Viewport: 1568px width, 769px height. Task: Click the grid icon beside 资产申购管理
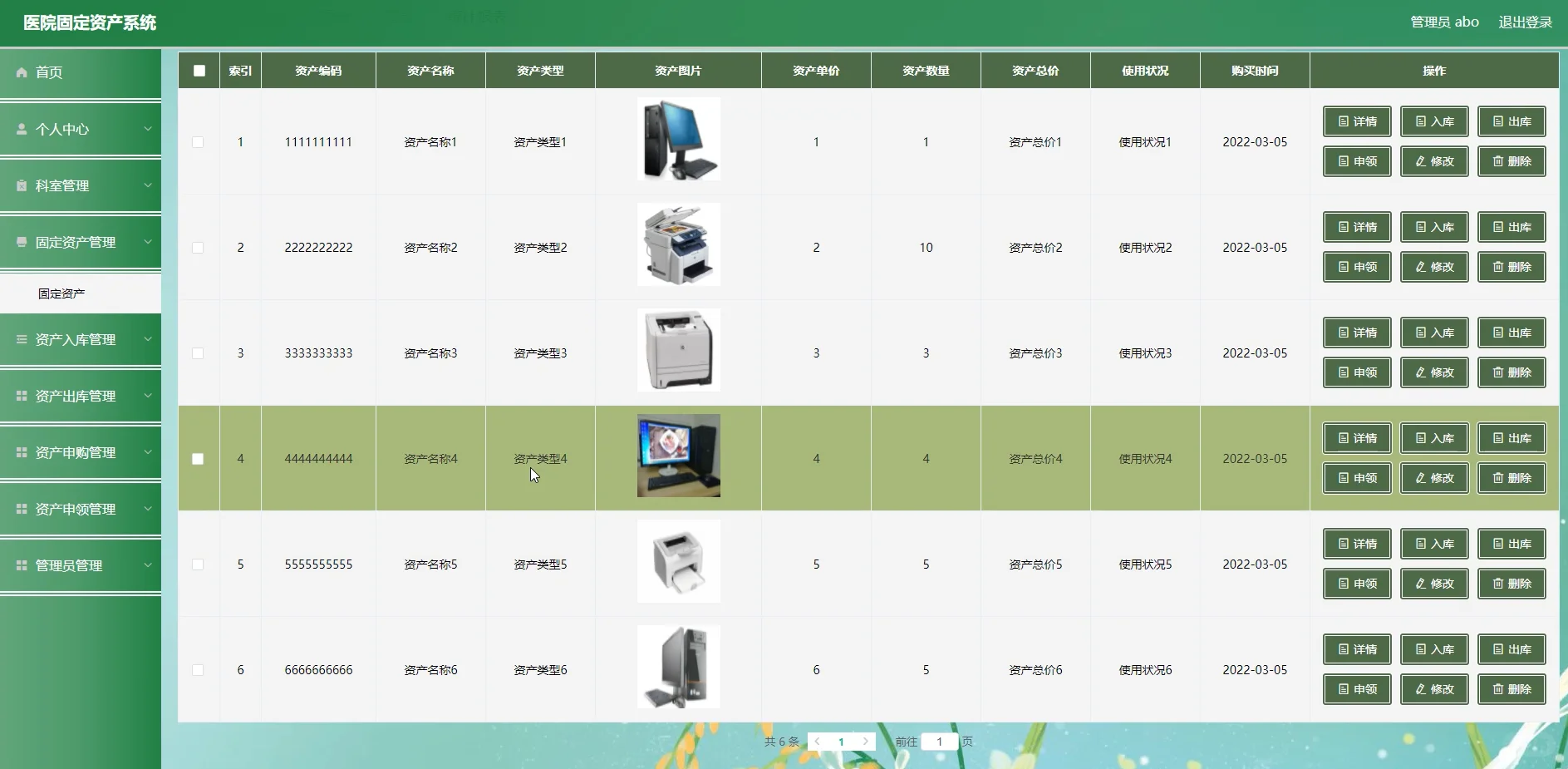(x=22, y=452)
